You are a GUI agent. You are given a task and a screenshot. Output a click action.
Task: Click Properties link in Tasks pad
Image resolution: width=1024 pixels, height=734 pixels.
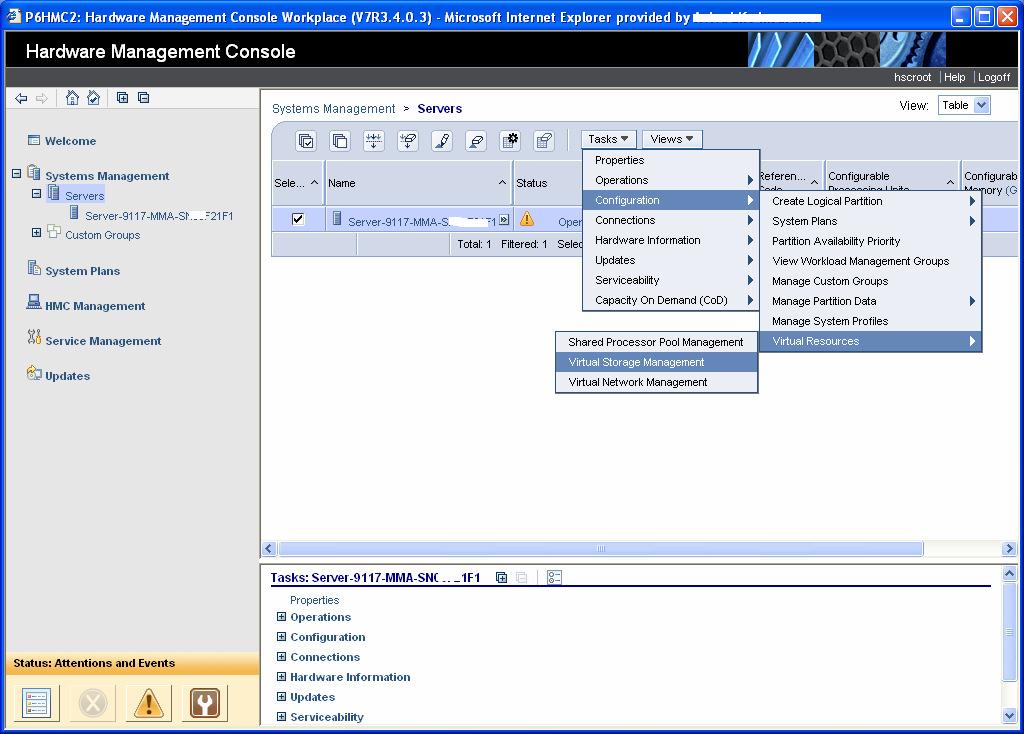(314, 600)
